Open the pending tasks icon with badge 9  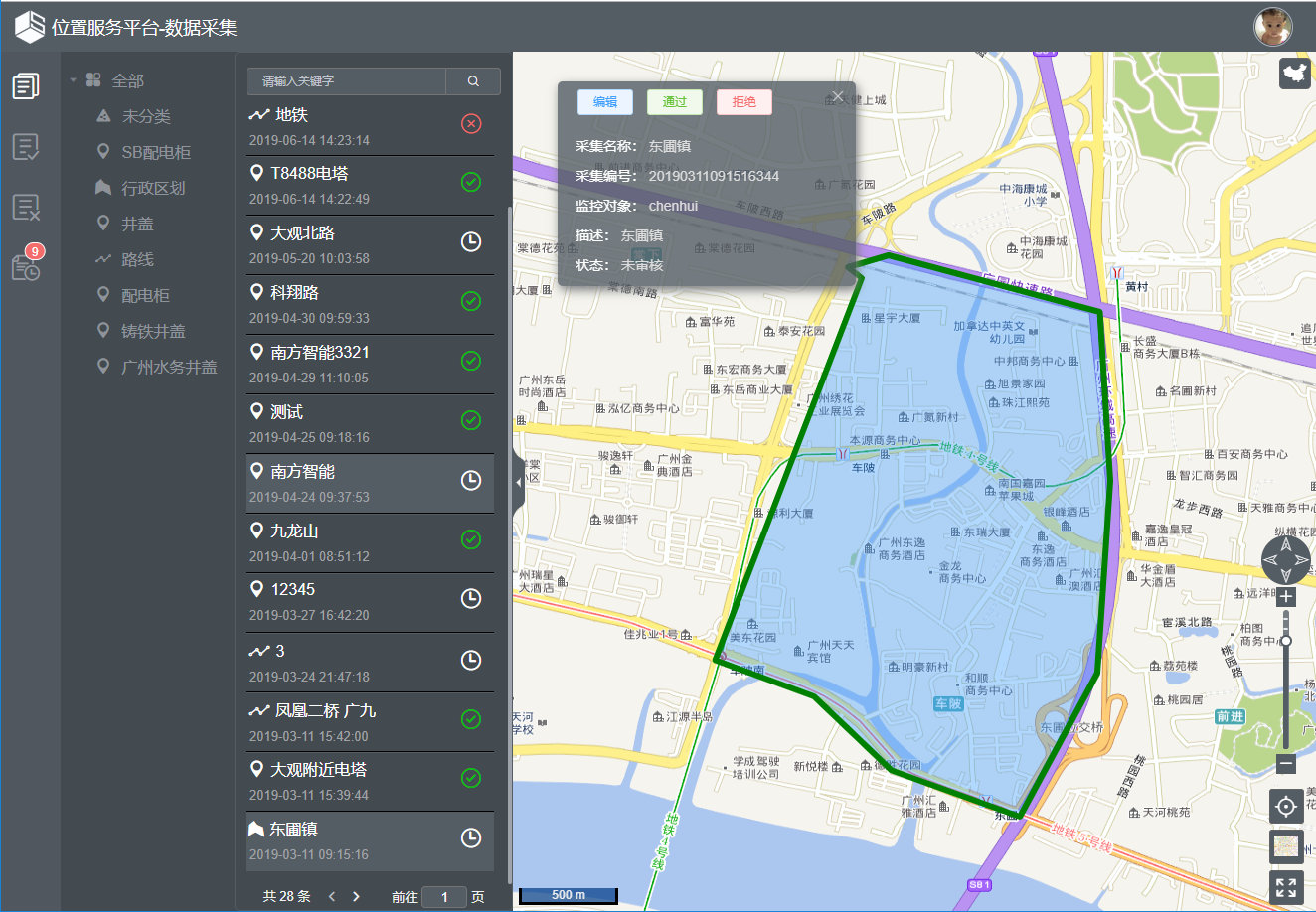26,267
